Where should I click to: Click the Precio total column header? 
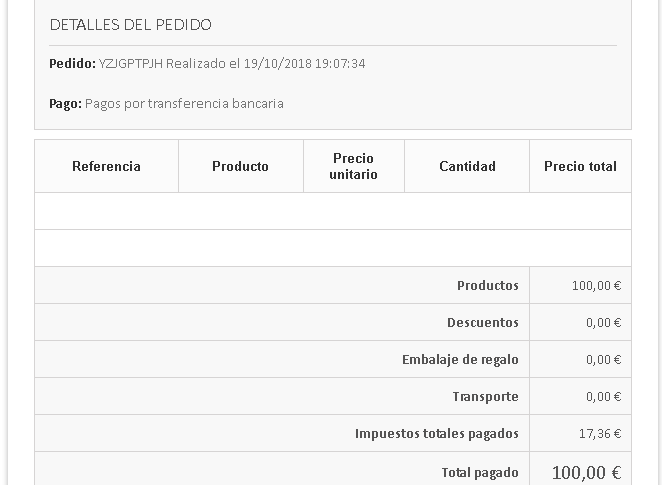tap(580, 166)
